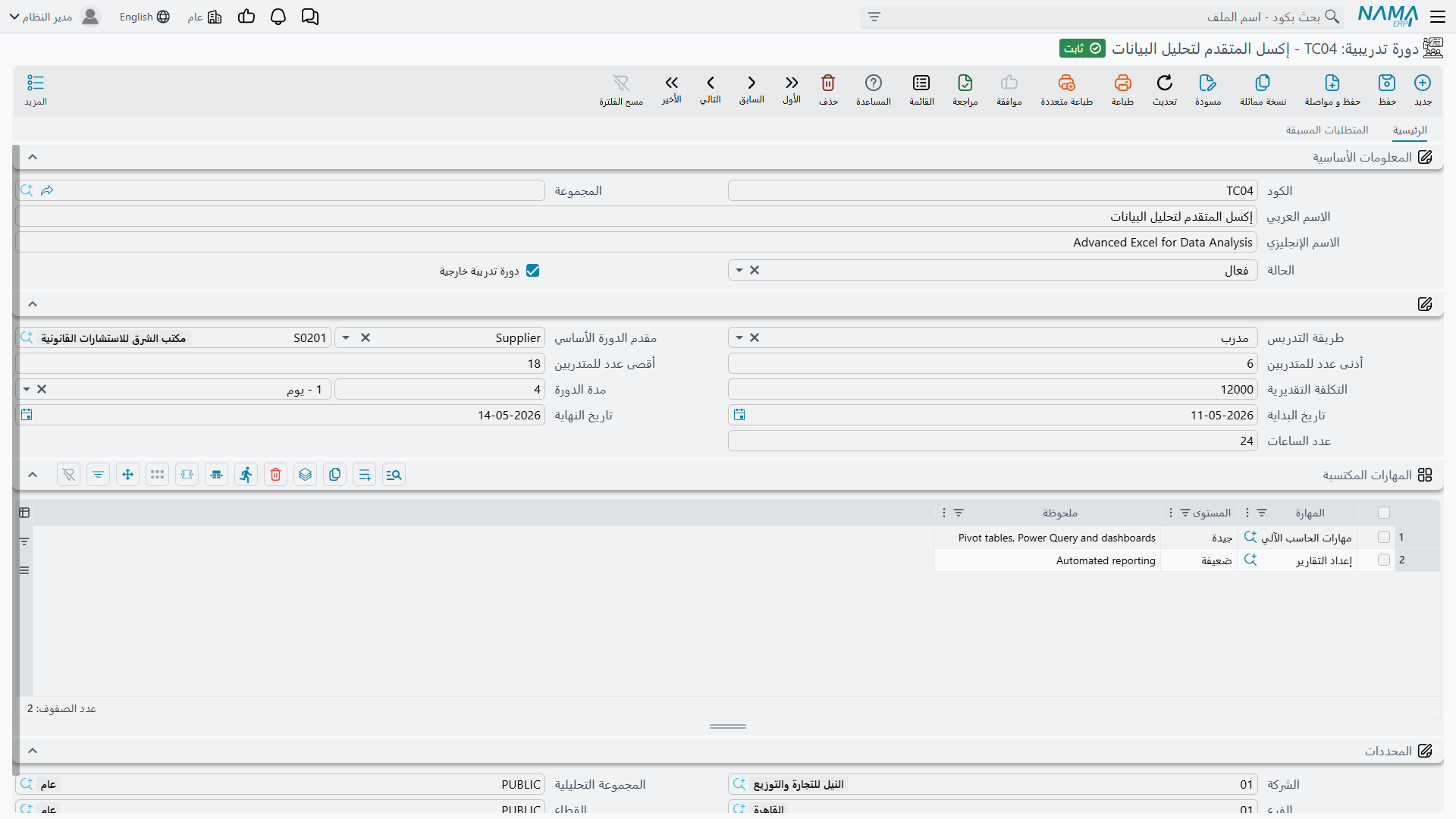Viewport: 1456px width, 819px height.
Task: Open the More (المزيد) menu
Action: click(x=36, y=89)
